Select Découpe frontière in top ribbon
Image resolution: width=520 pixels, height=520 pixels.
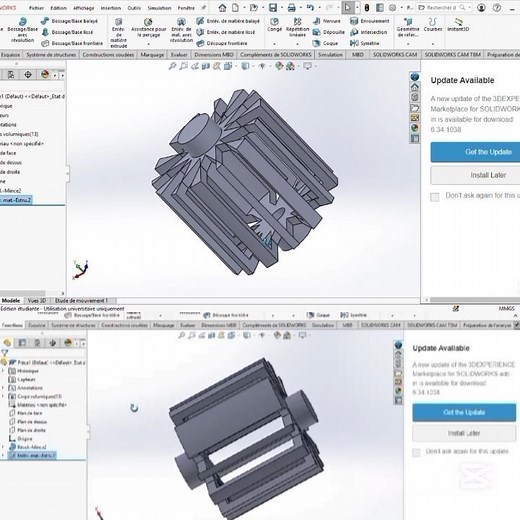pos(222,43)
